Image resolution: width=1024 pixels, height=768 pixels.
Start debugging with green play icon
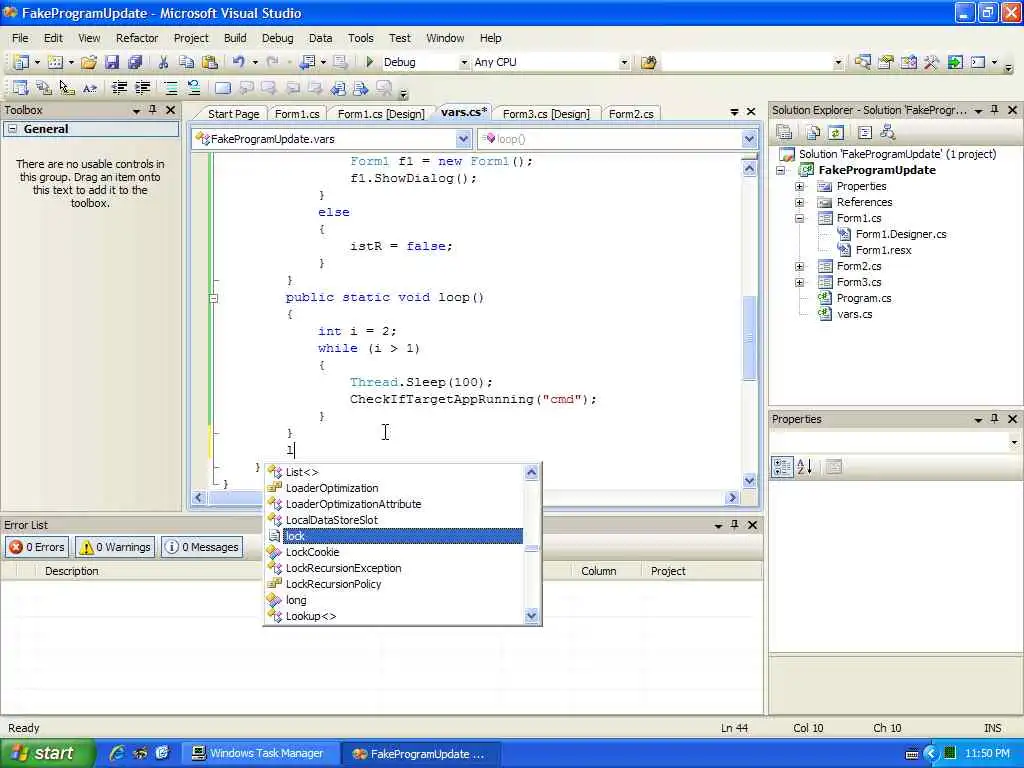click(x=370, y=62)
